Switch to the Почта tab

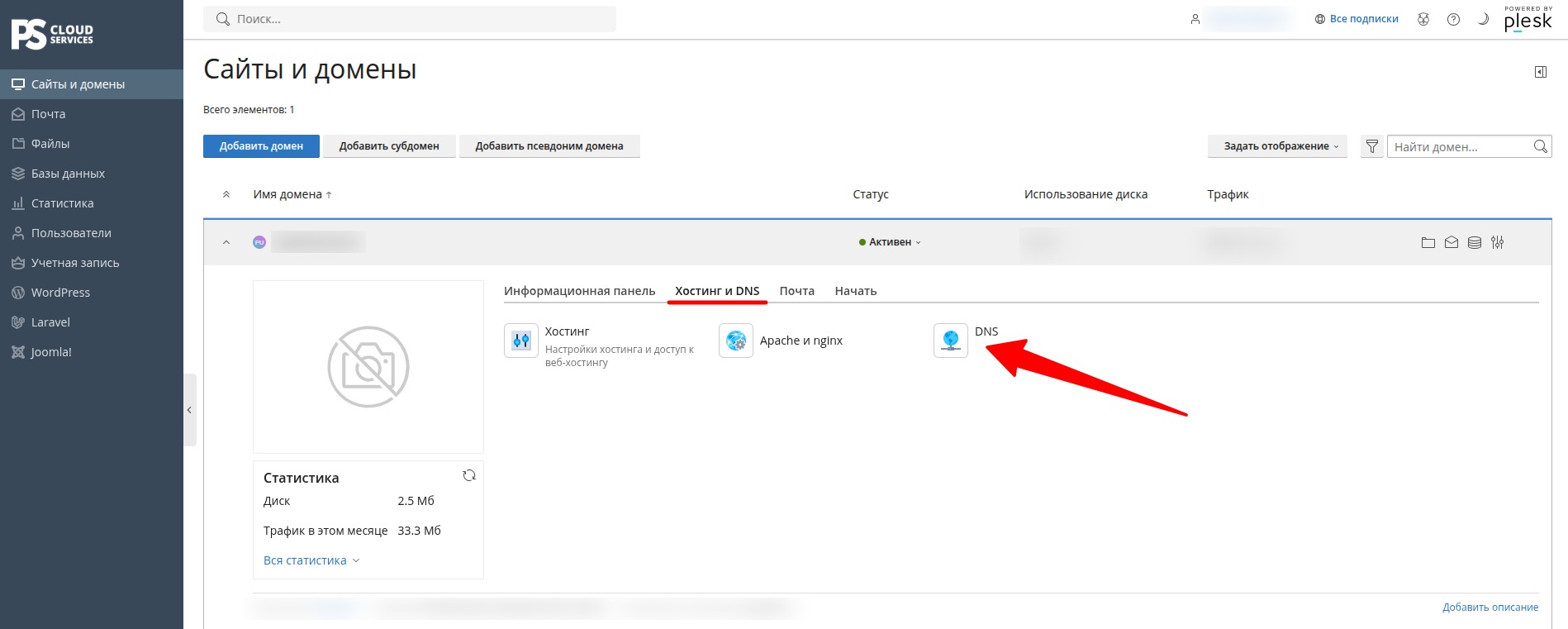[797, 291]
